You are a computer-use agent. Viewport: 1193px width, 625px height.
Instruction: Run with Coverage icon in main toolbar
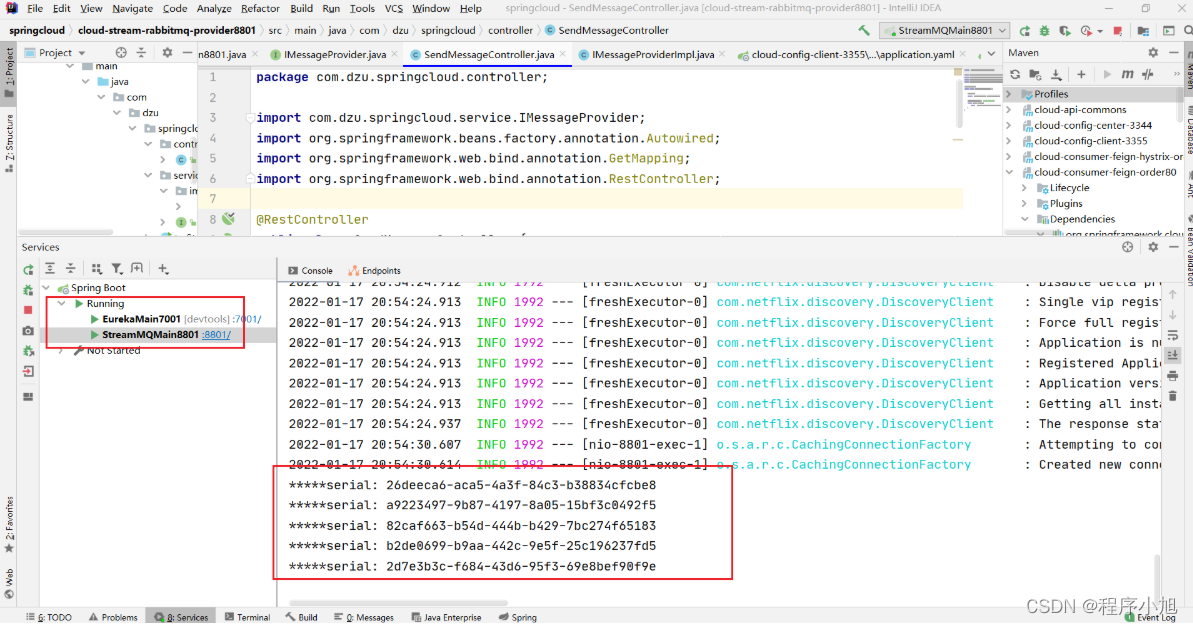click(x=1064, y=30)
